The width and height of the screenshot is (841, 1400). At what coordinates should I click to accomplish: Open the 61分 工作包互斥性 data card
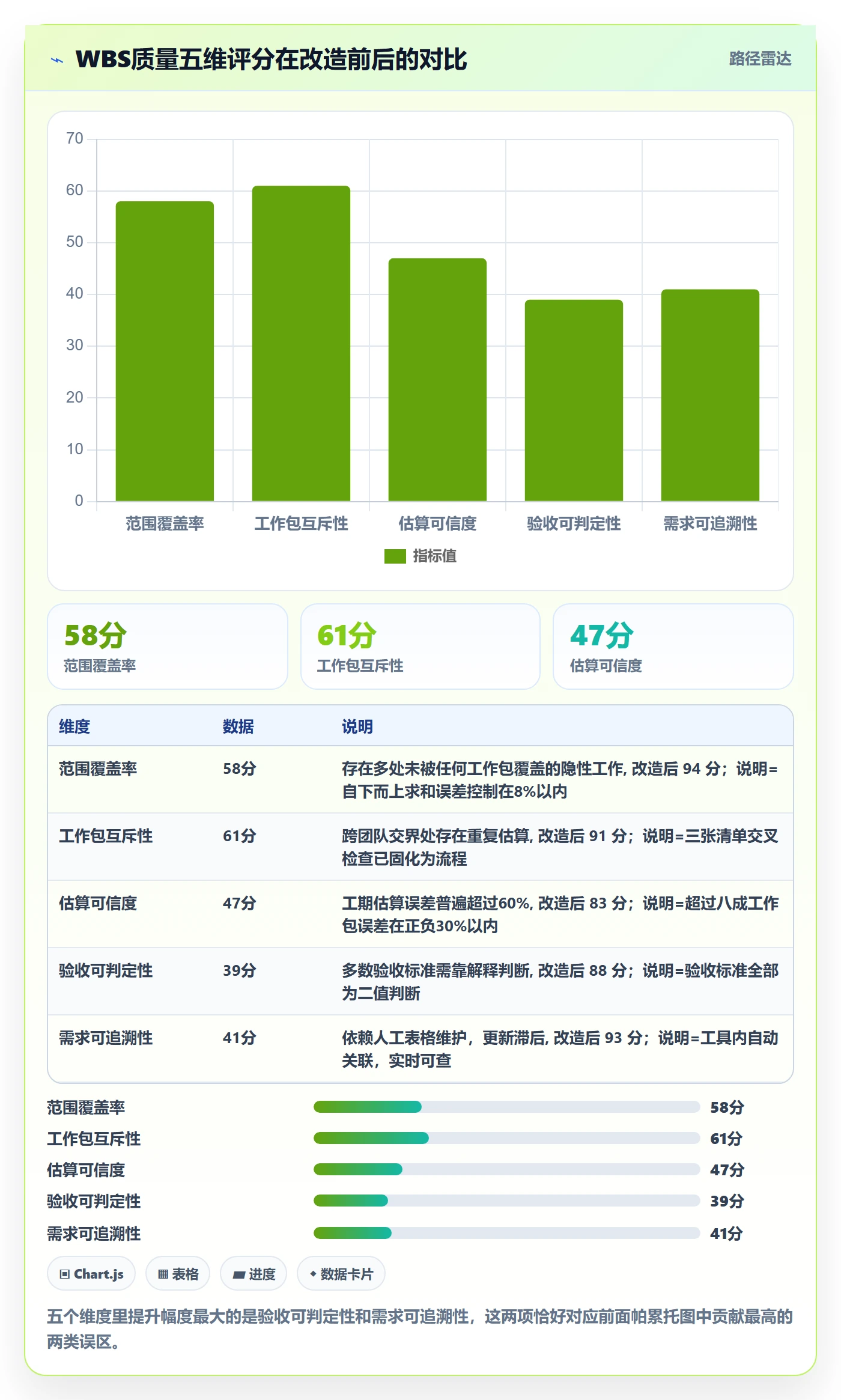tap(421, 647)
